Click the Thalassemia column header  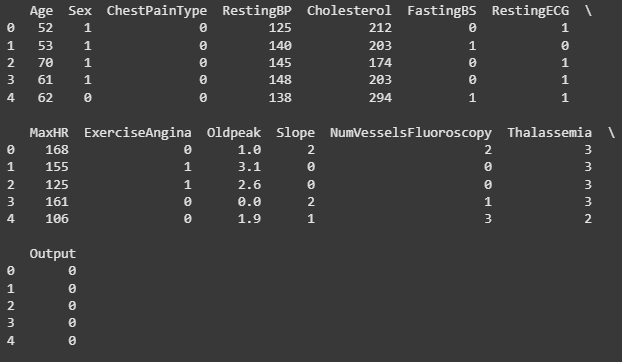(549, 132)
